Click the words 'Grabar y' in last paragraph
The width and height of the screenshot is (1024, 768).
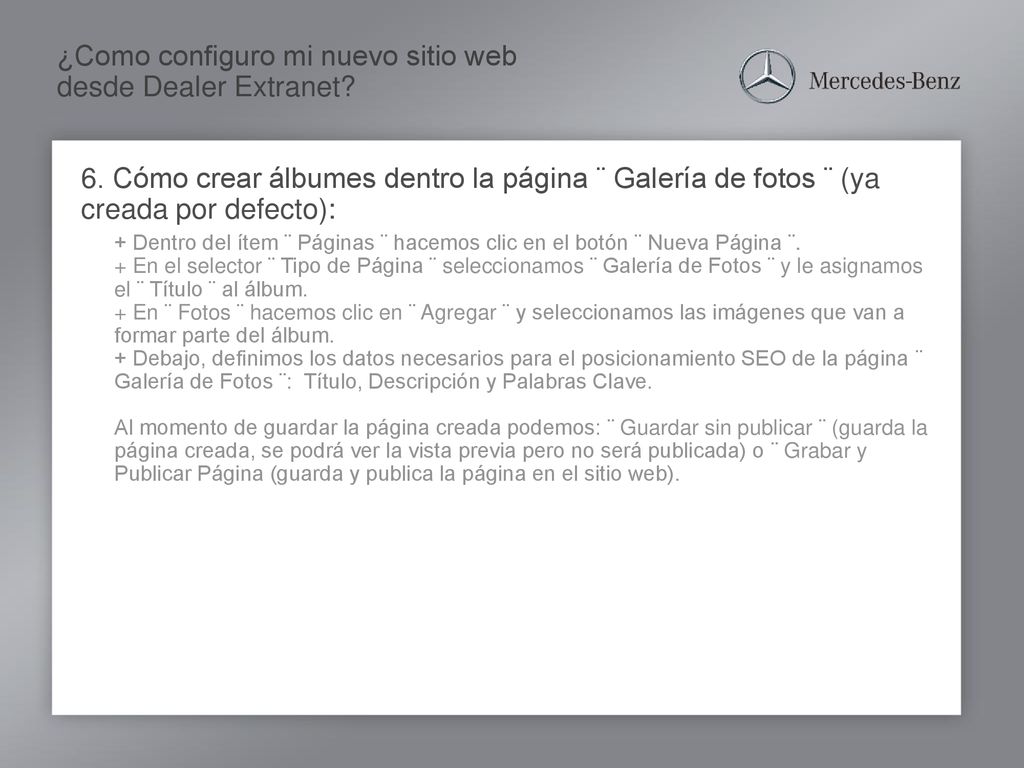coord(825,451)
